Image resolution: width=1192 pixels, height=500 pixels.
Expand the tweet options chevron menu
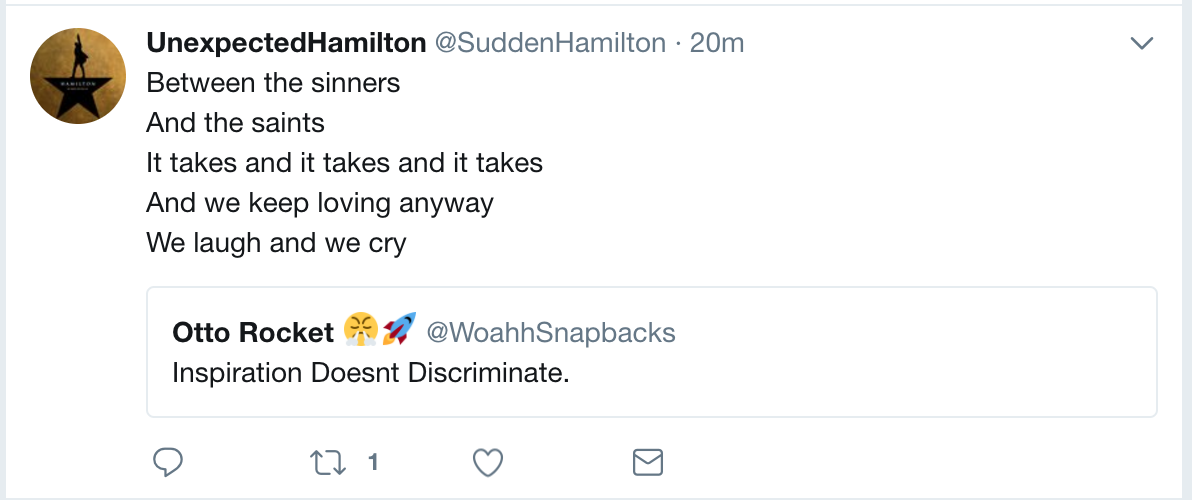1141,43
